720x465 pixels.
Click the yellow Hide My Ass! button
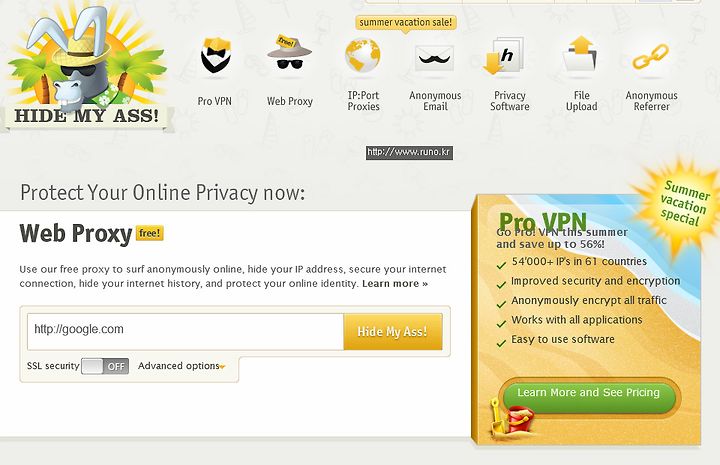(x=393, y=331)
